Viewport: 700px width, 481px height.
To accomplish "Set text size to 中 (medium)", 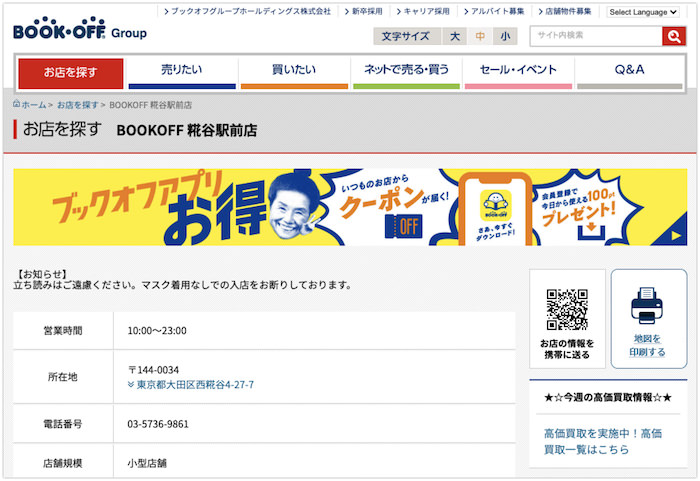I will click(480, 36).
